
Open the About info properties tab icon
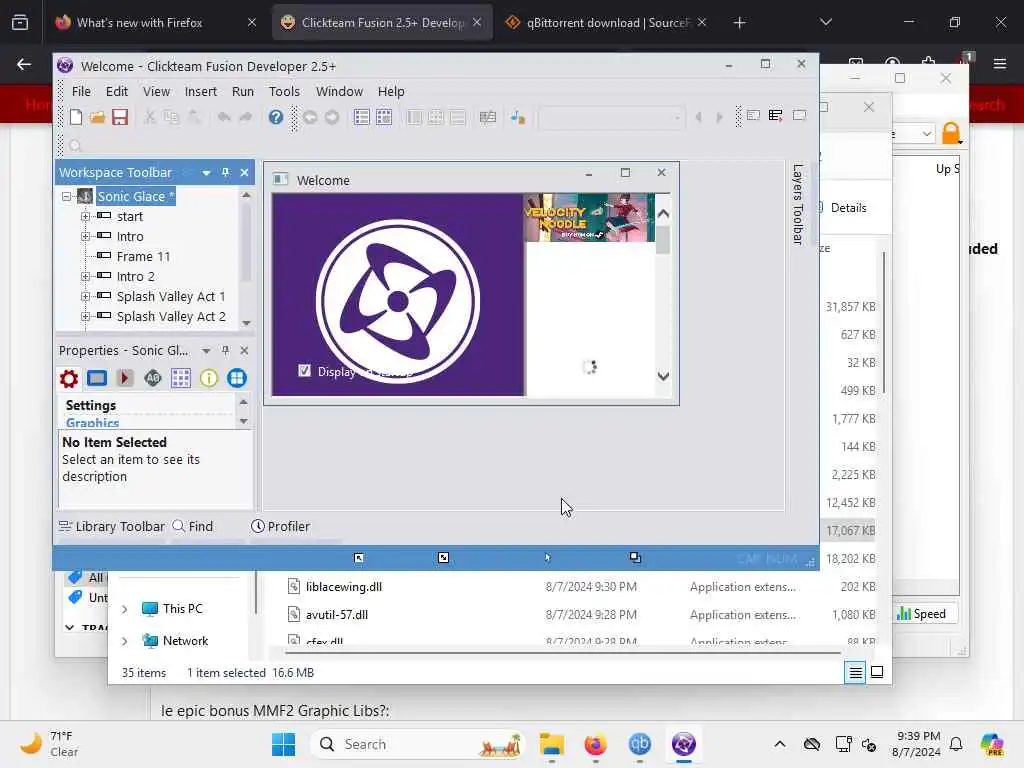click(208, 378)
